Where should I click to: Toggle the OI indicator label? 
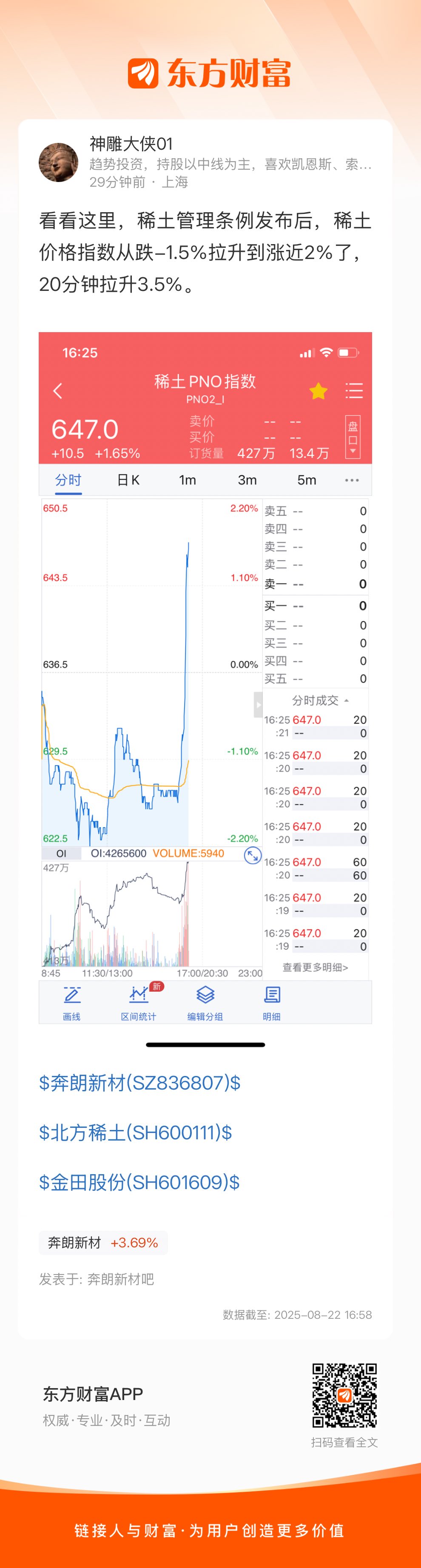[x=61, y=854]
